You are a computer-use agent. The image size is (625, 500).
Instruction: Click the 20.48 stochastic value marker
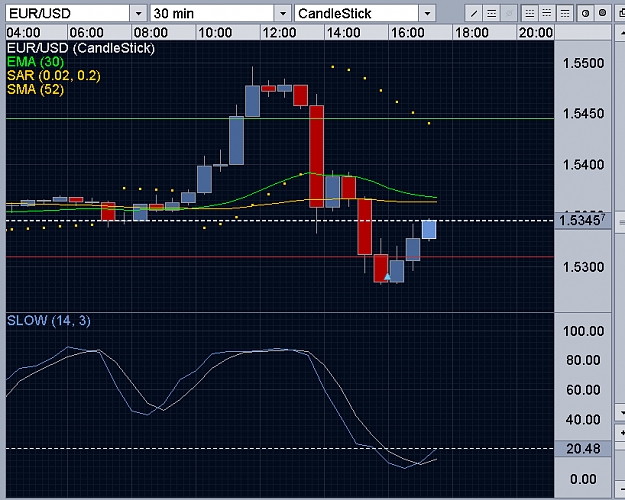point(583,449)
